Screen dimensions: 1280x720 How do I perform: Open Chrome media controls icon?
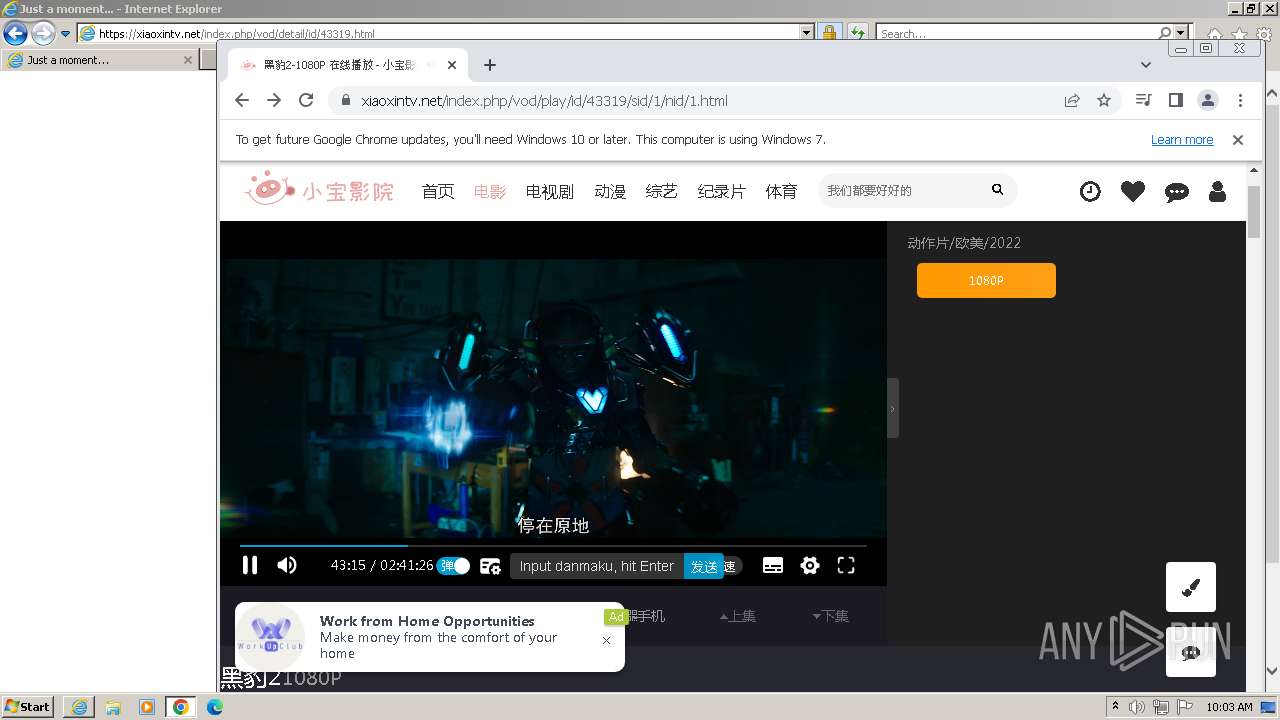click(x=1144, y=100)
